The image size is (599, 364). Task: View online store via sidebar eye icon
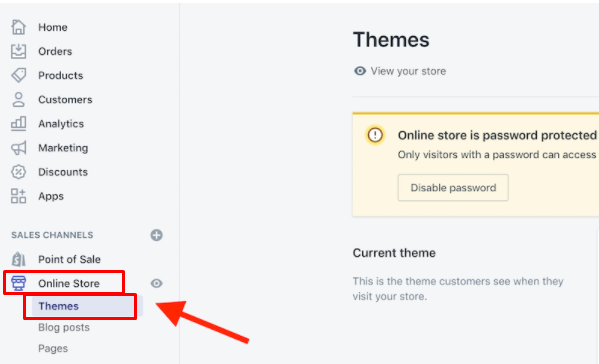(x=156, y=283)
